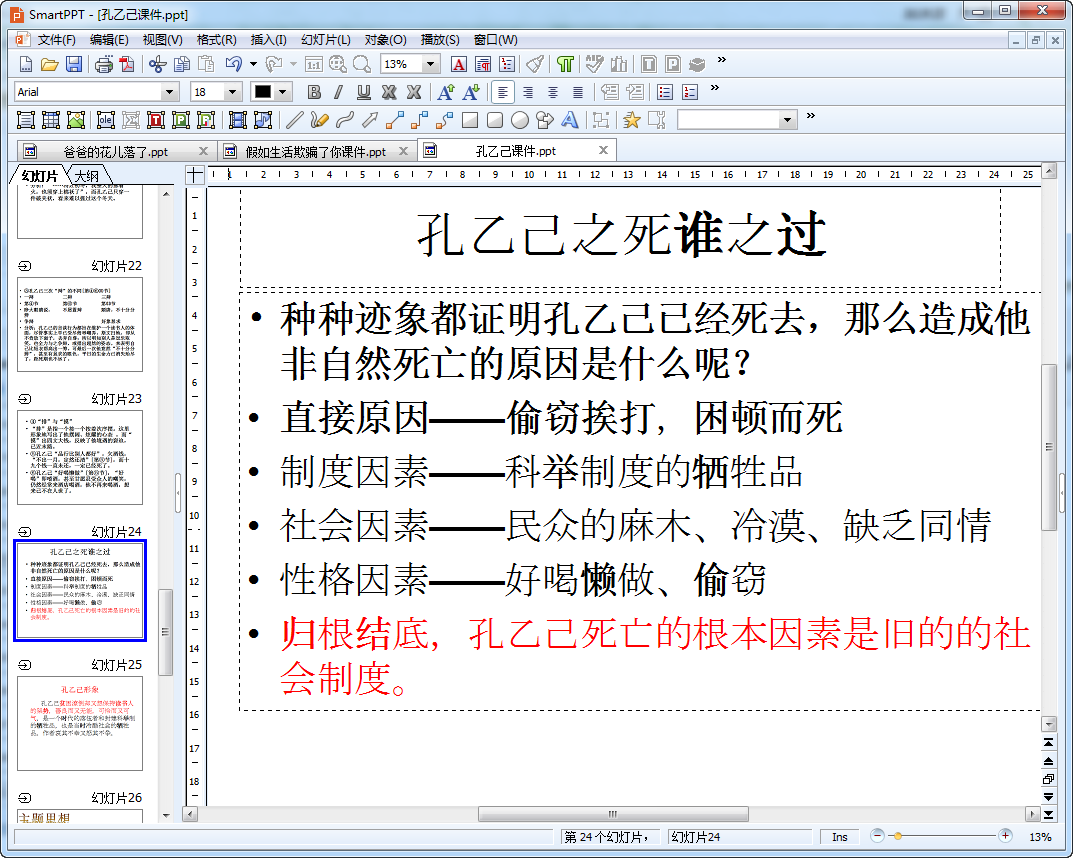Expand the Undo history dropdown arrow
Viewport: 1073px width, 858px height.
(x=253, y=64)
